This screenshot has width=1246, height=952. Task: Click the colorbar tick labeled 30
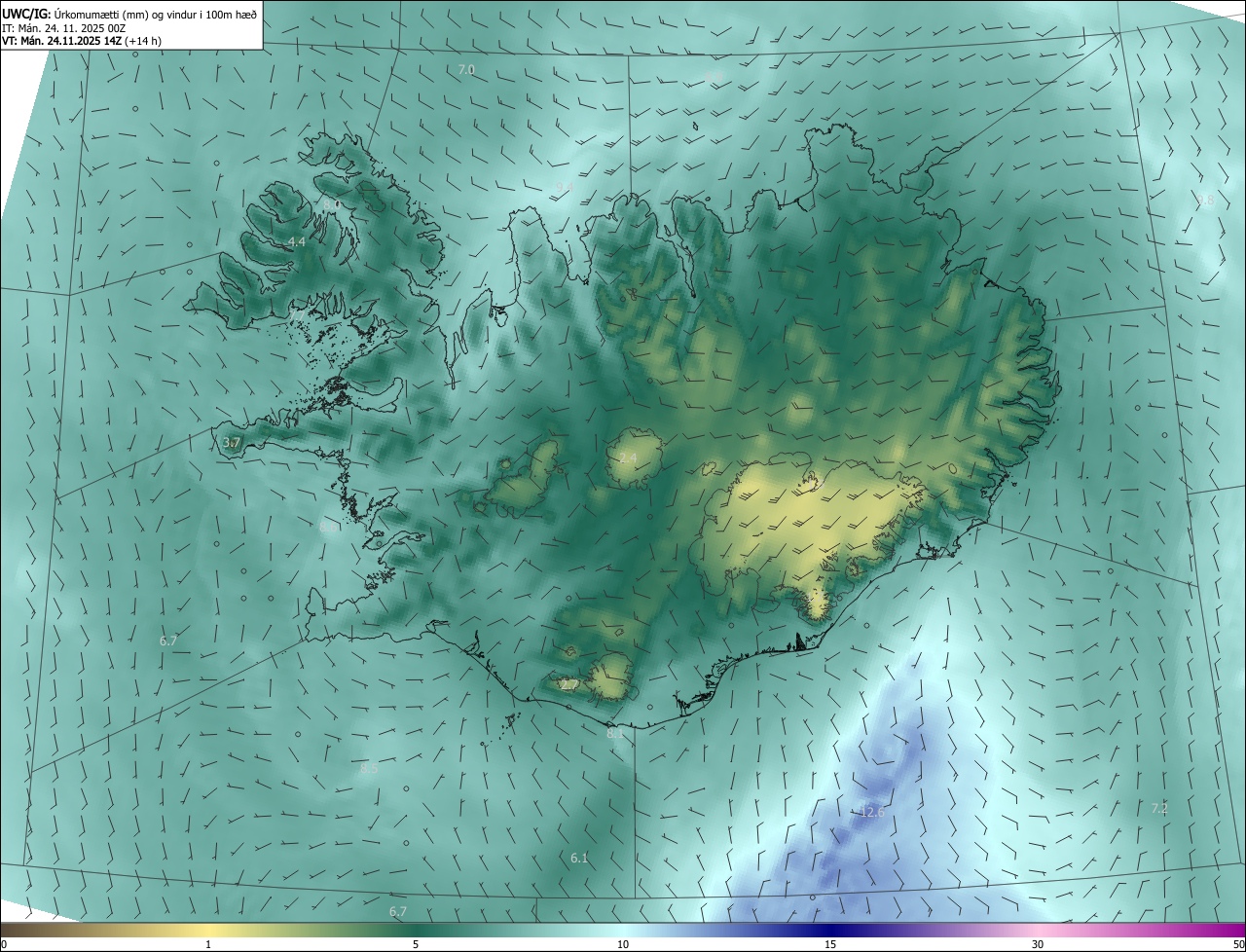coord(1038,944)
